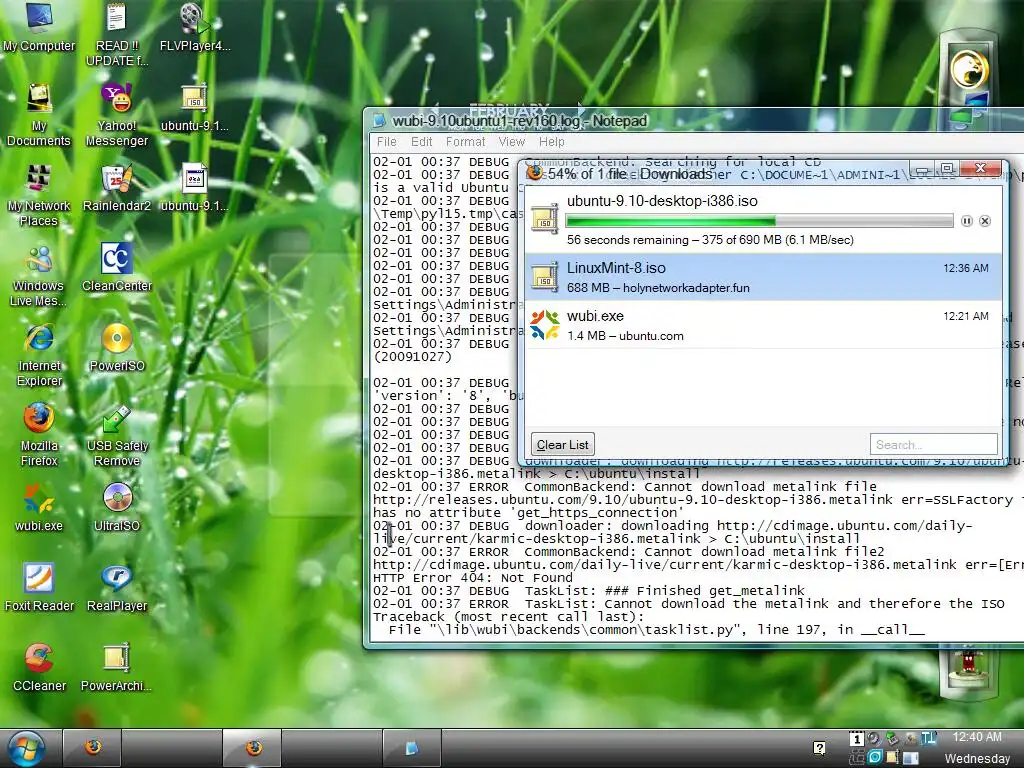This screenshot has width=1024, height=768.
Task: Open PowerISO desktop shortcut
Action: click(117, 348)
